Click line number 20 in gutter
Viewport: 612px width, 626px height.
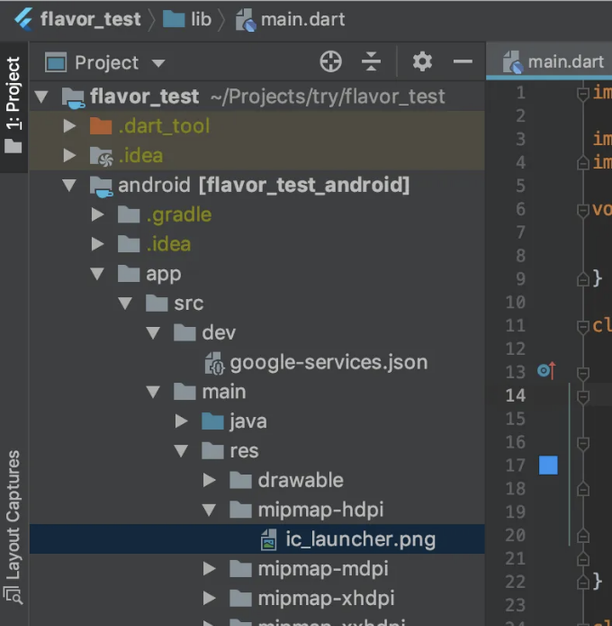[515, 535]
